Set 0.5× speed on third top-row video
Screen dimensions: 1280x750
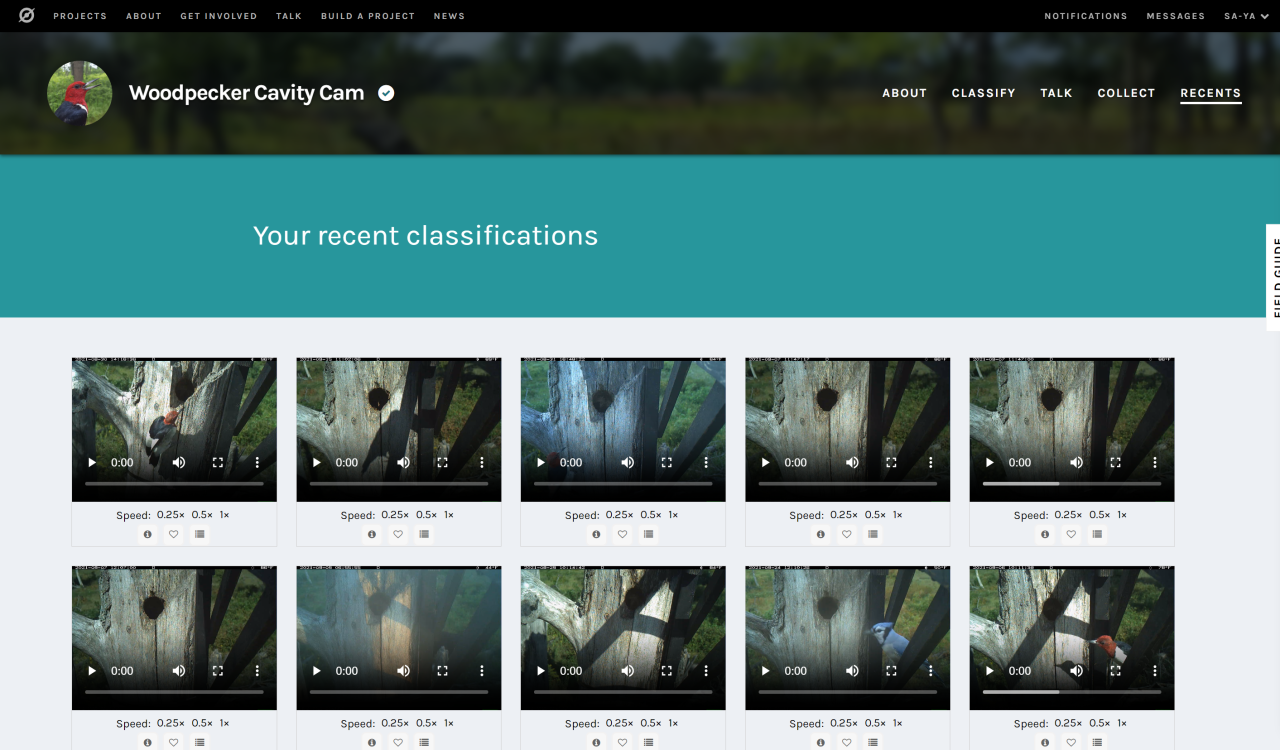tap(651, 515)
